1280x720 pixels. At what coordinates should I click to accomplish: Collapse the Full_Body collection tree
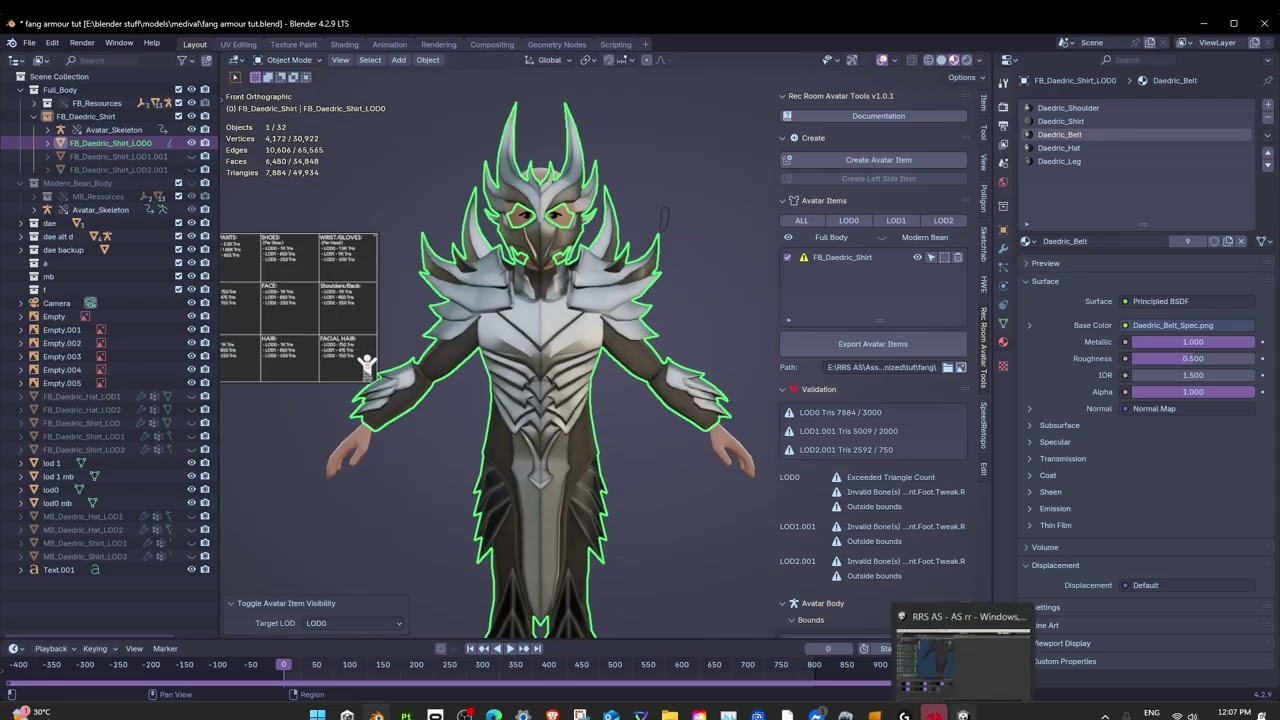[x=20, y=90]
